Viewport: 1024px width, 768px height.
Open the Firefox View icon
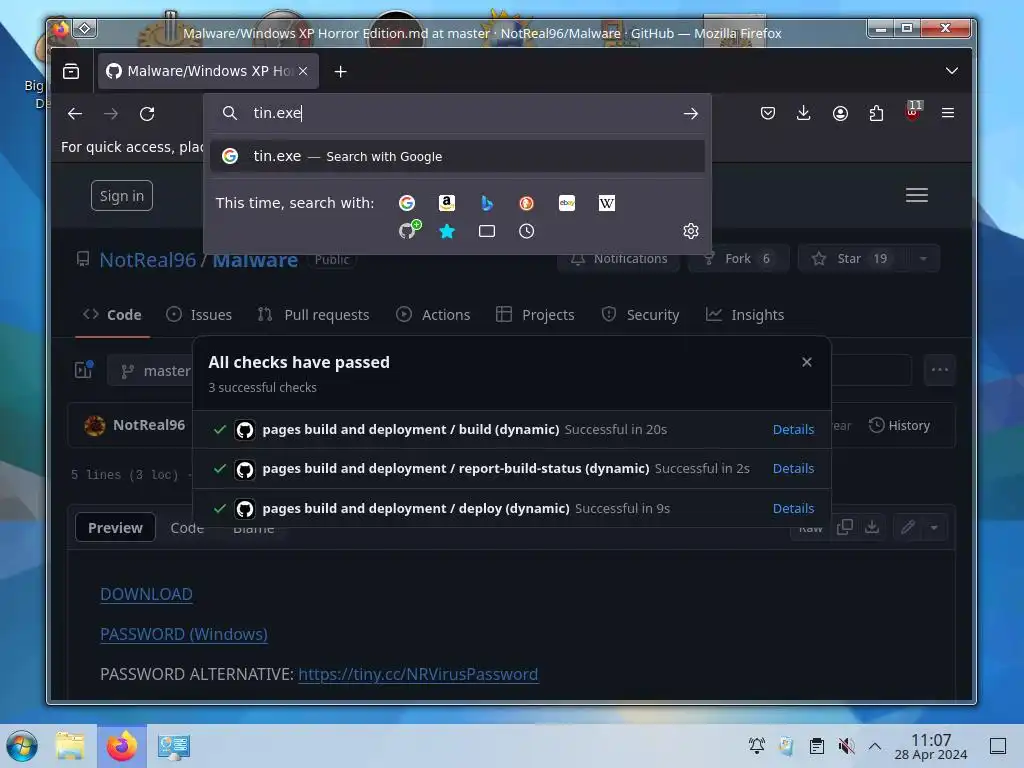coord(71,71)
